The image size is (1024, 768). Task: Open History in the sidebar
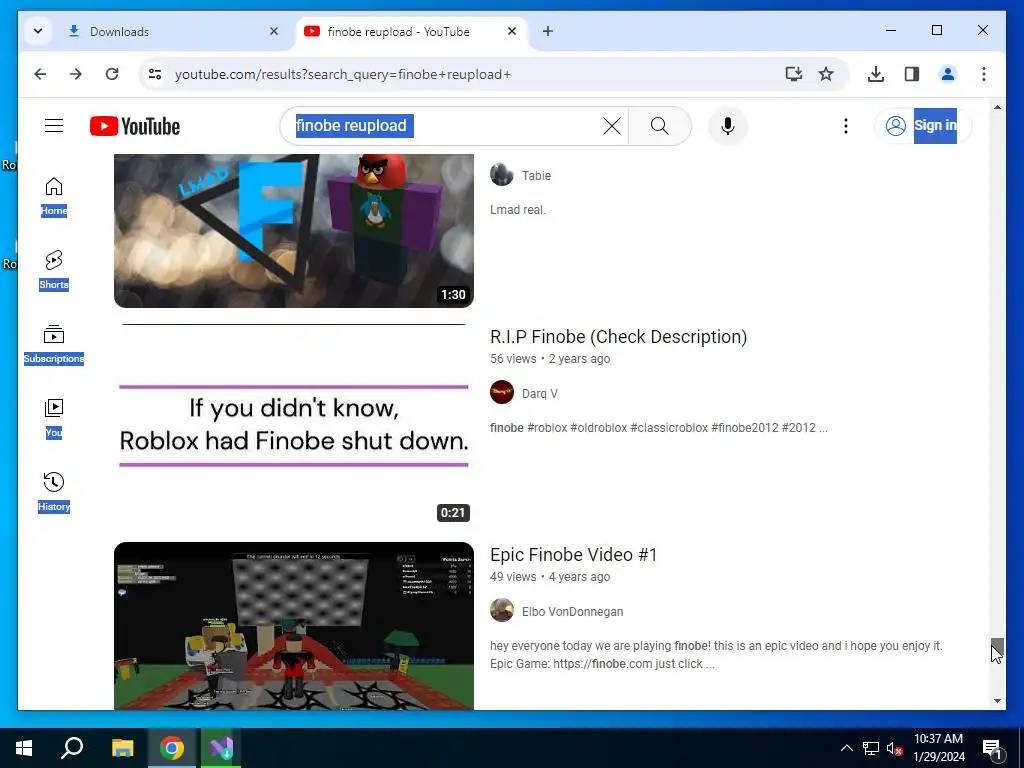tap(54, 492)
